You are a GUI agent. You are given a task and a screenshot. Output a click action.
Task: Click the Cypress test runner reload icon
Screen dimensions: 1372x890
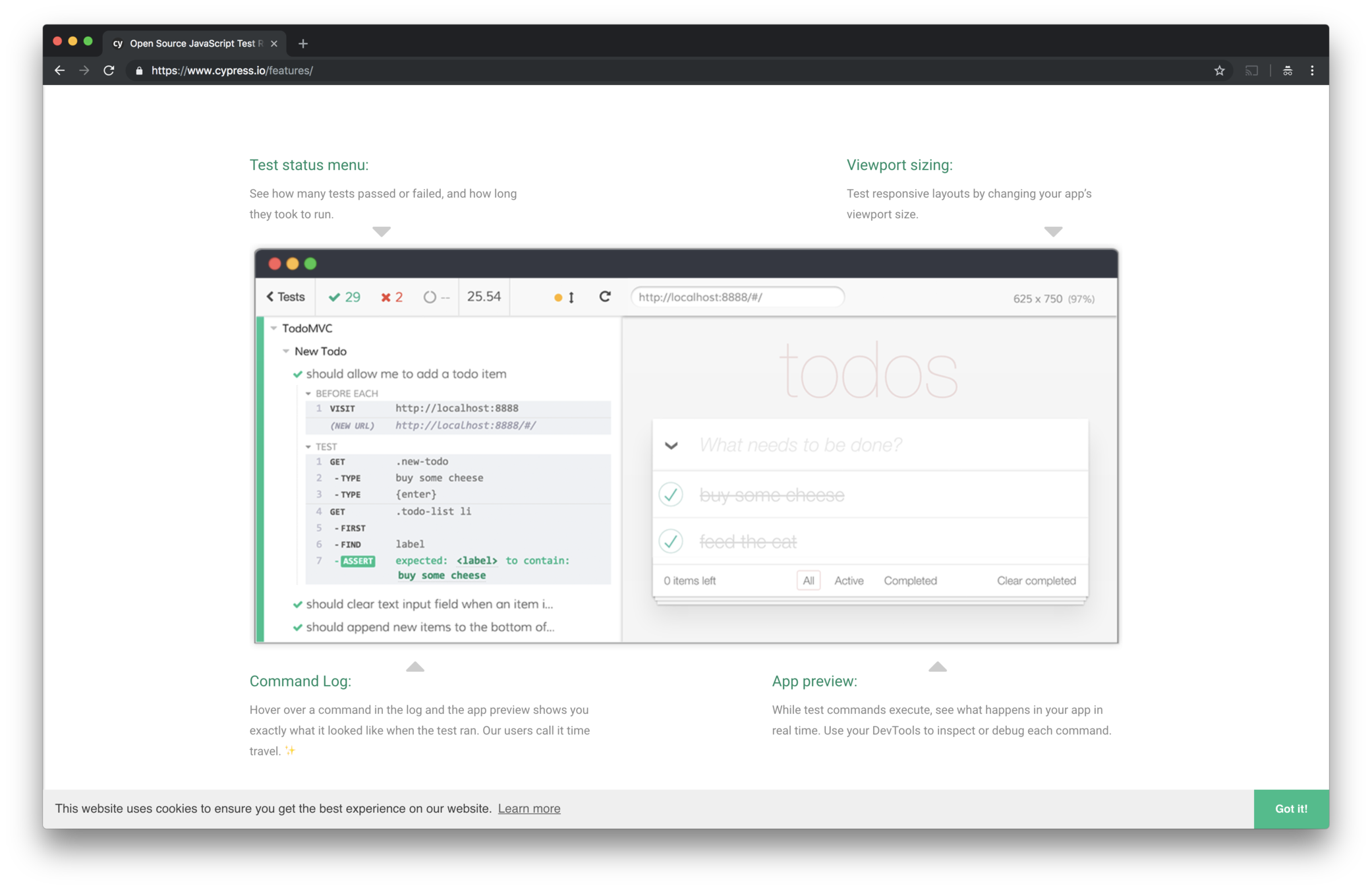pyautogui.click(x=604, y=297)
